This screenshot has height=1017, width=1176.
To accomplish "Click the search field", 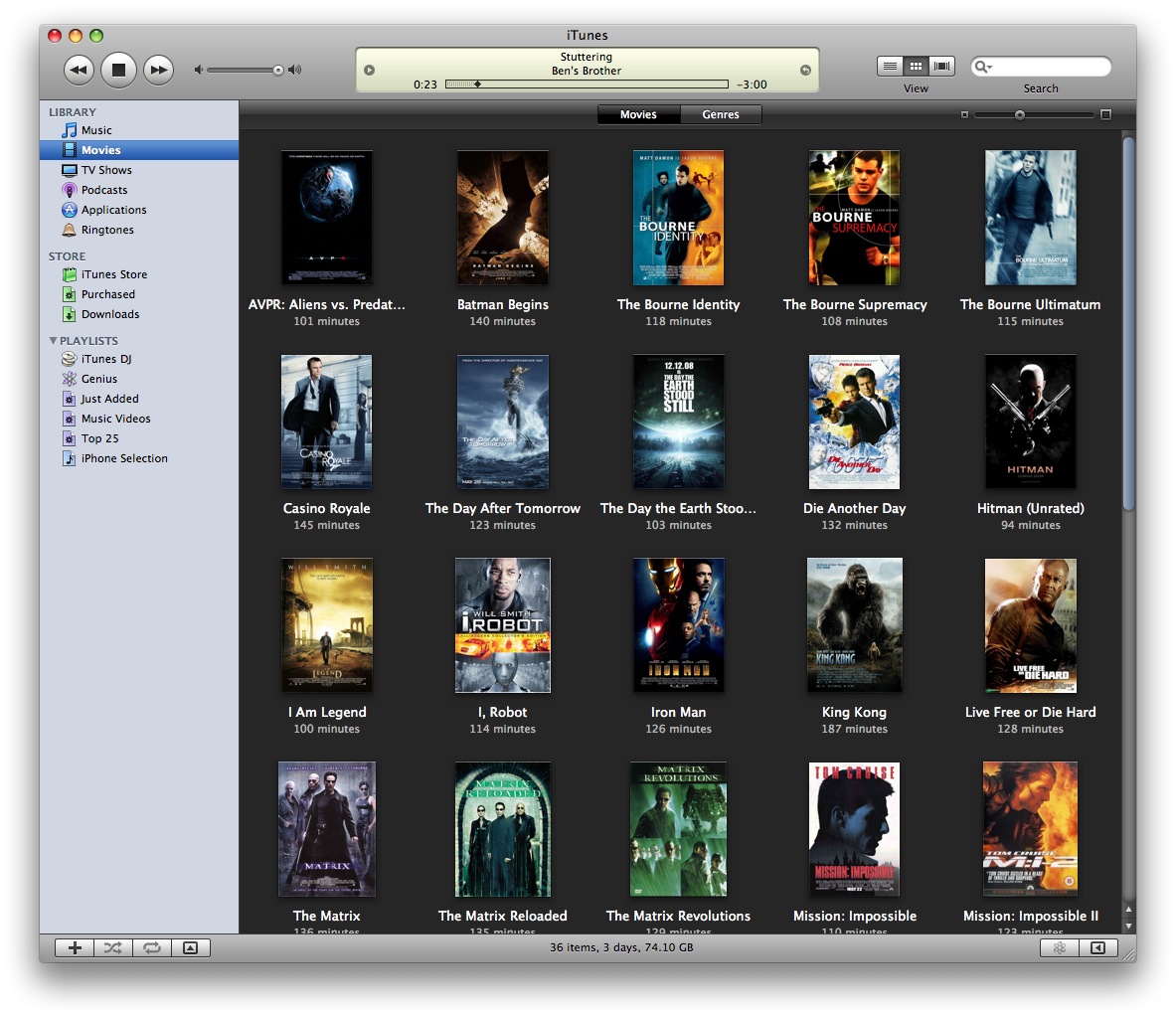I will point(1041,67).
